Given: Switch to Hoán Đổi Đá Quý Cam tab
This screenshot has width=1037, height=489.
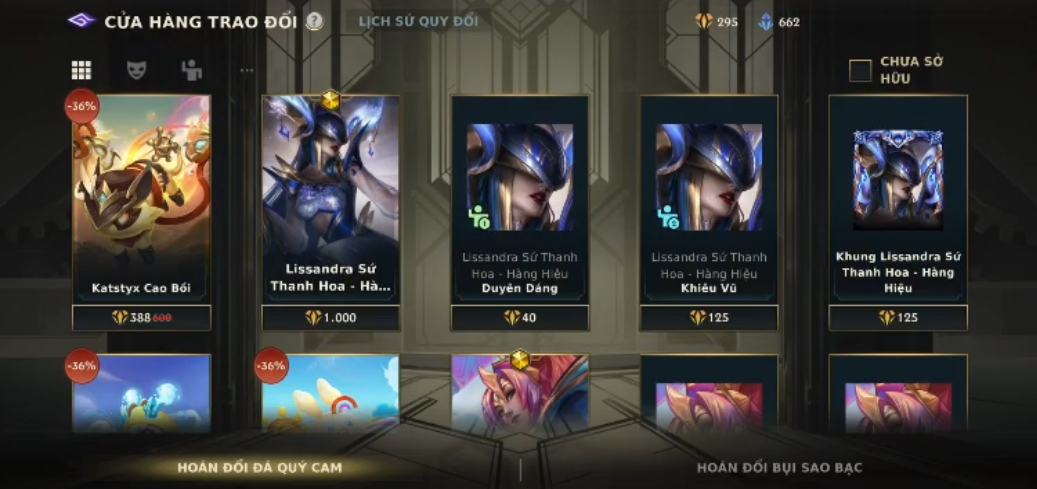Looking at the screenshot, I should coord(259,468).
